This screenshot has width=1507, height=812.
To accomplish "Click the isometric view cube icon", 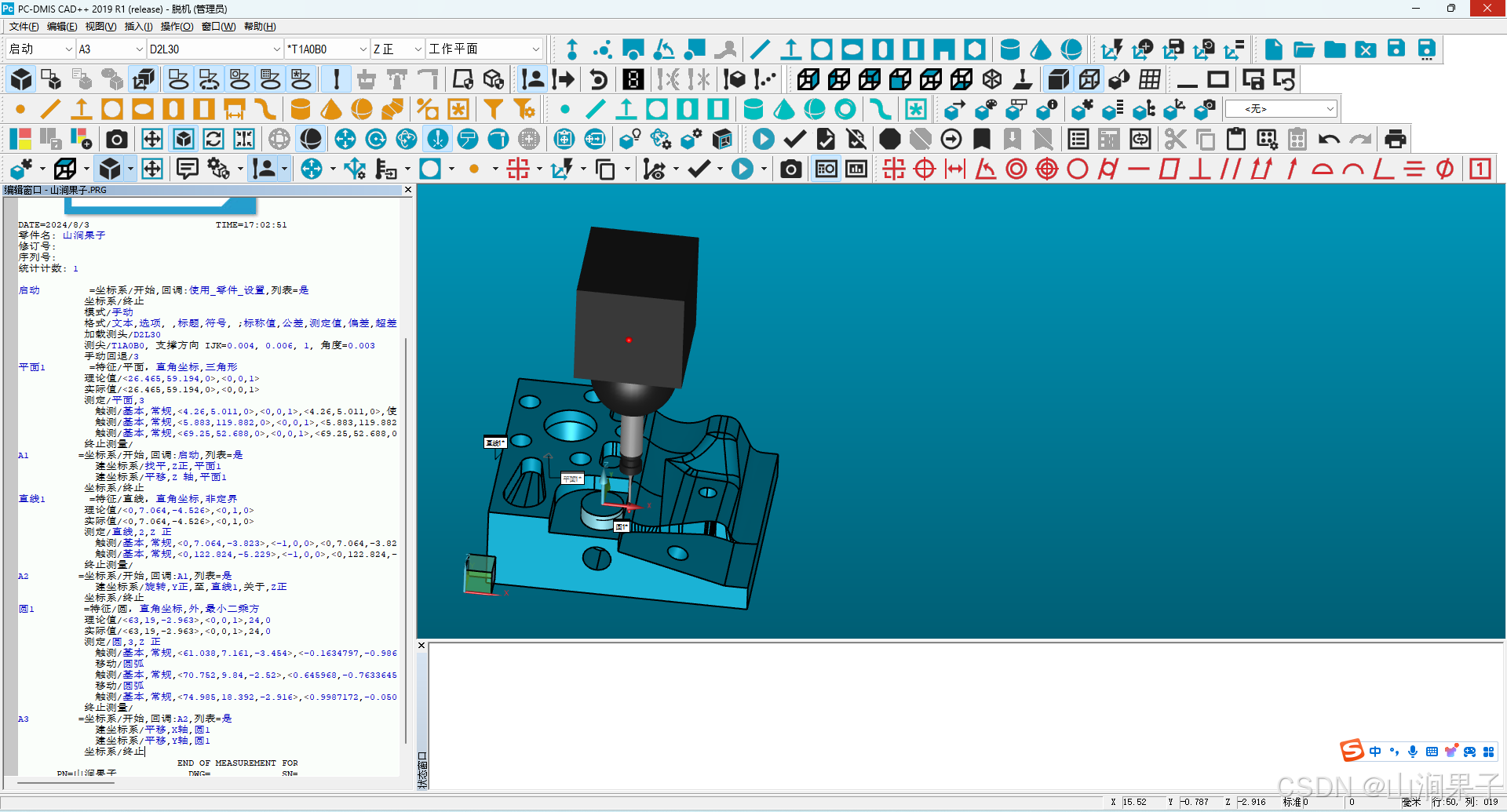I will pos(992,79).
